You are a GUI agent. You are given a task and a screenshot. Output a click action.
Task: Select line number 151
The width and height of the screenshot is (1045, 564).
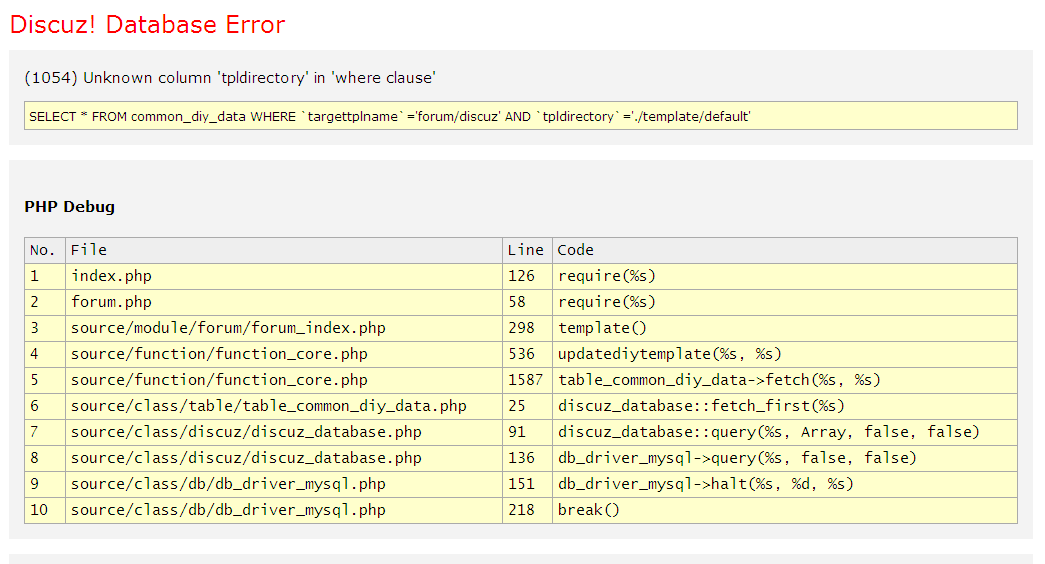click(527, 484)
